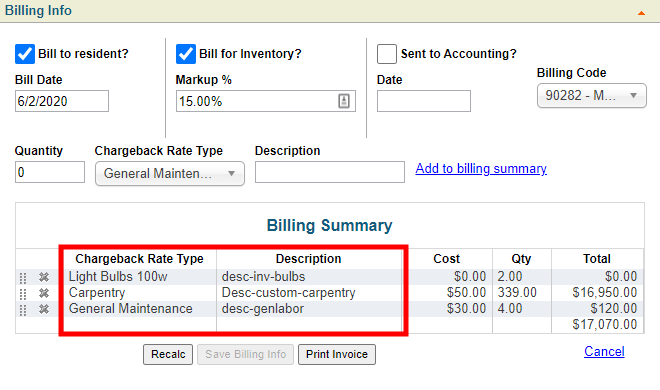Delete the Light Bulbs 100w billing row
This screenshot has height=390, width=660.
pyautogui.click(x=44, y=277)
